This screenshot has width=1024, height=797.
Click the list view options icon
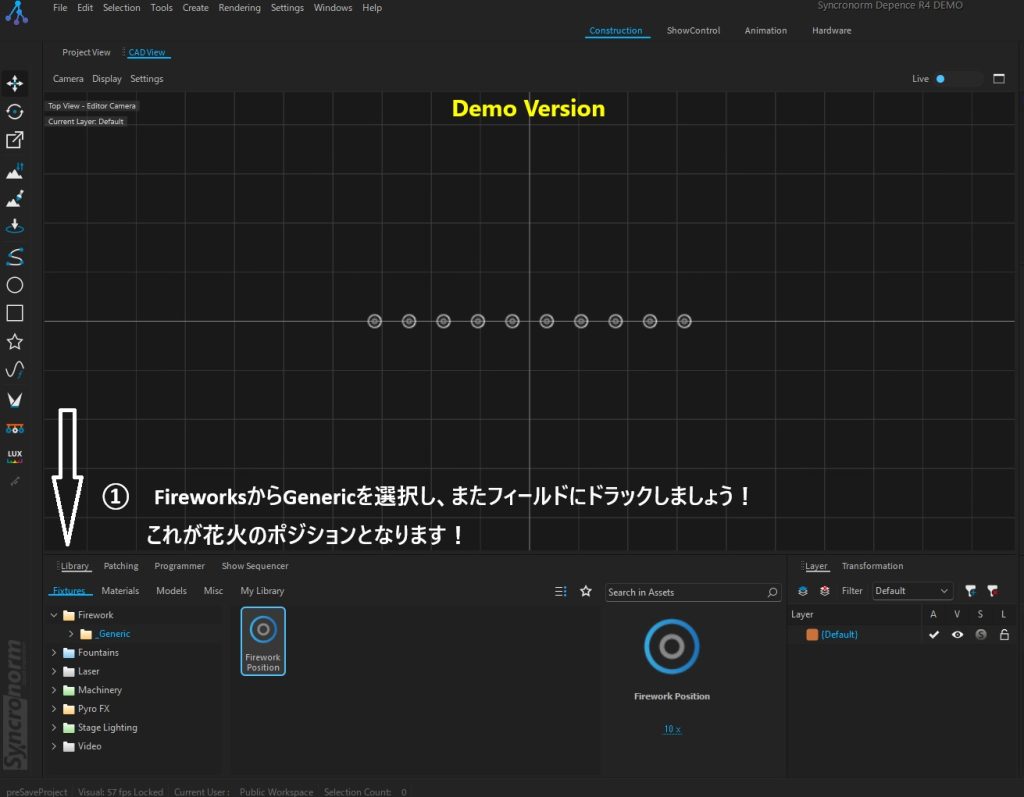(x=560, y=591)
